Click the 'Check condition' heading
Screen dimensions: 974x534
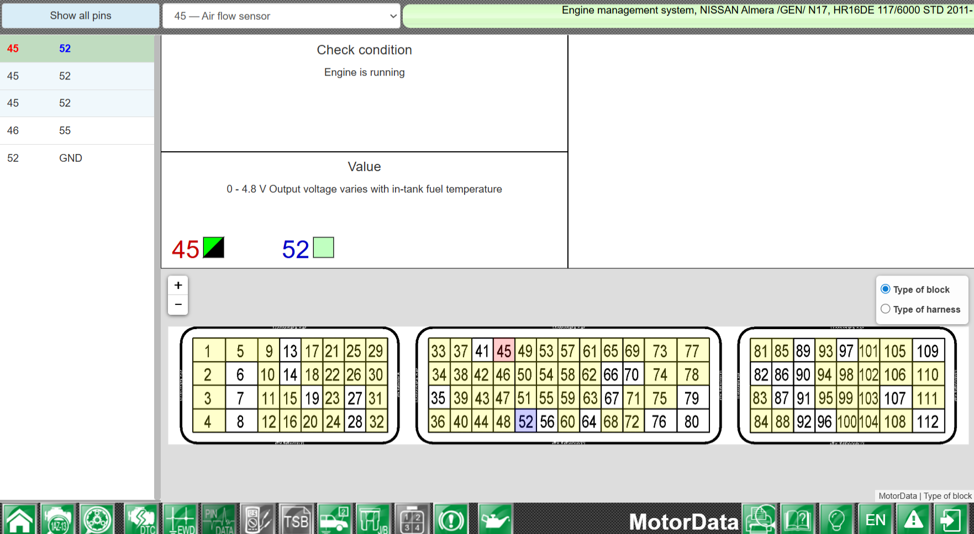(x=365, y=50)
